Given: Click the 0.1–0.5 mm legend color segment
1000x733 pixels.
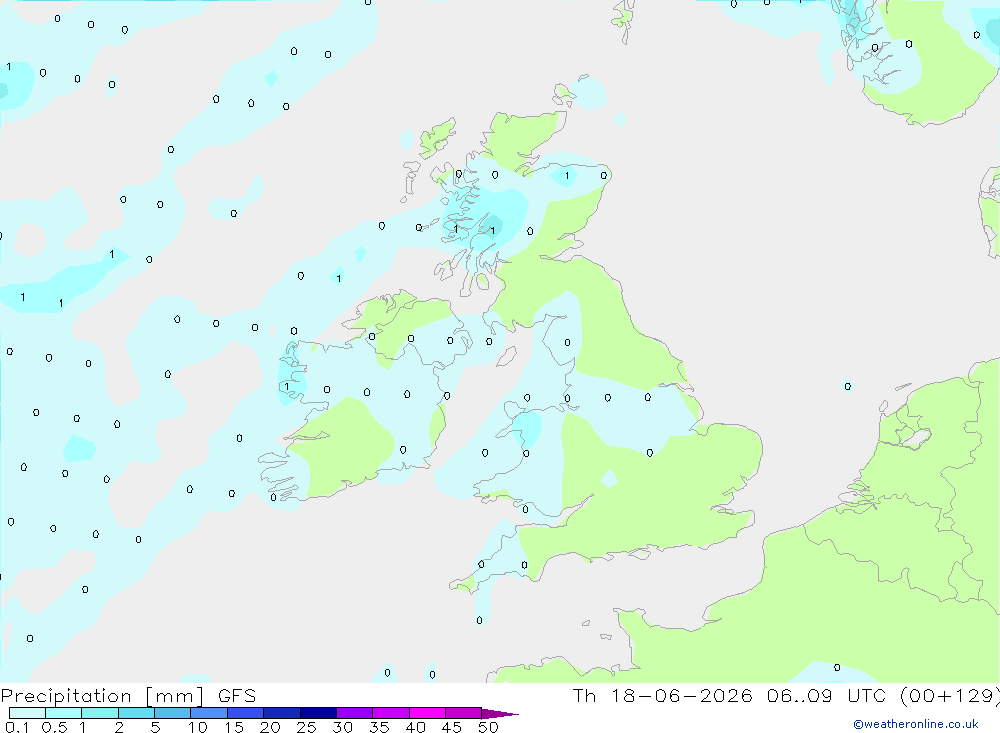Looking at the screenshot, I should point(27,713).
